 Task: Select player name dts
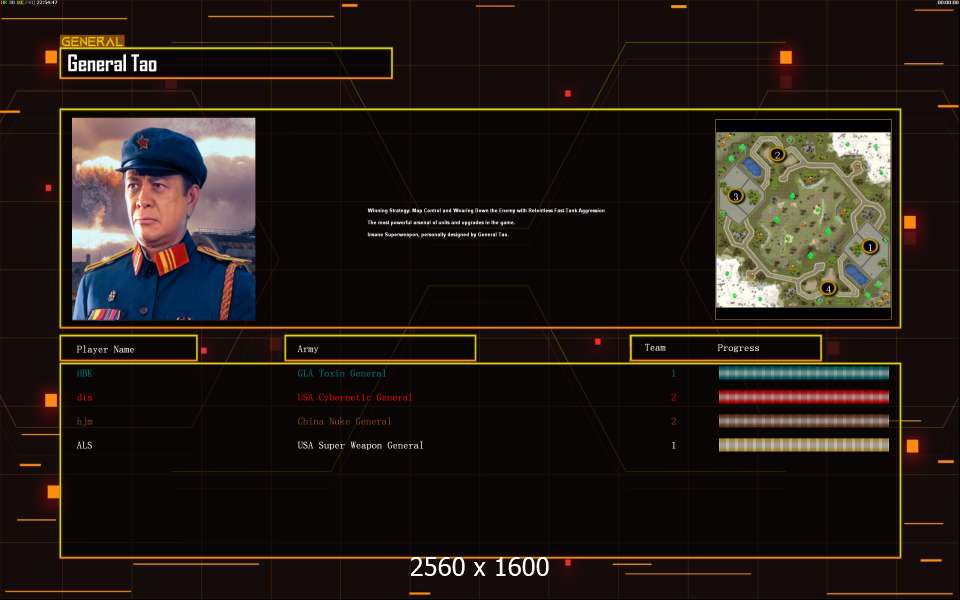[x=84, y=397]
